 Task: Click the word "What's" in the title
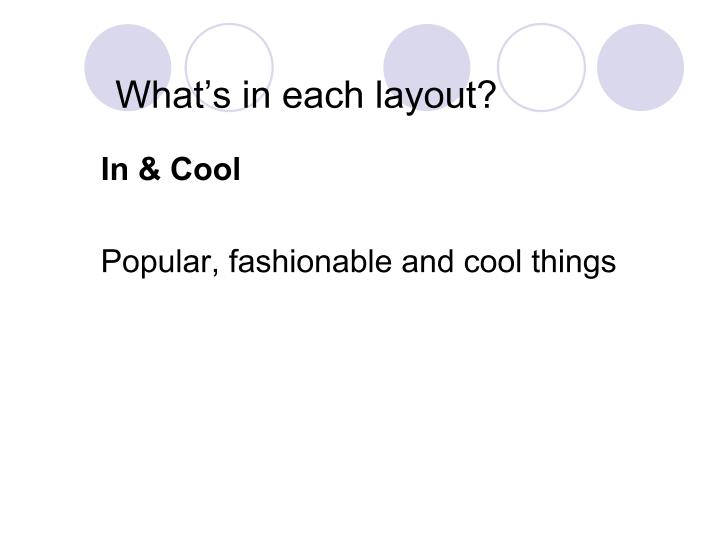pyautogui.click(x=174, y=96)
